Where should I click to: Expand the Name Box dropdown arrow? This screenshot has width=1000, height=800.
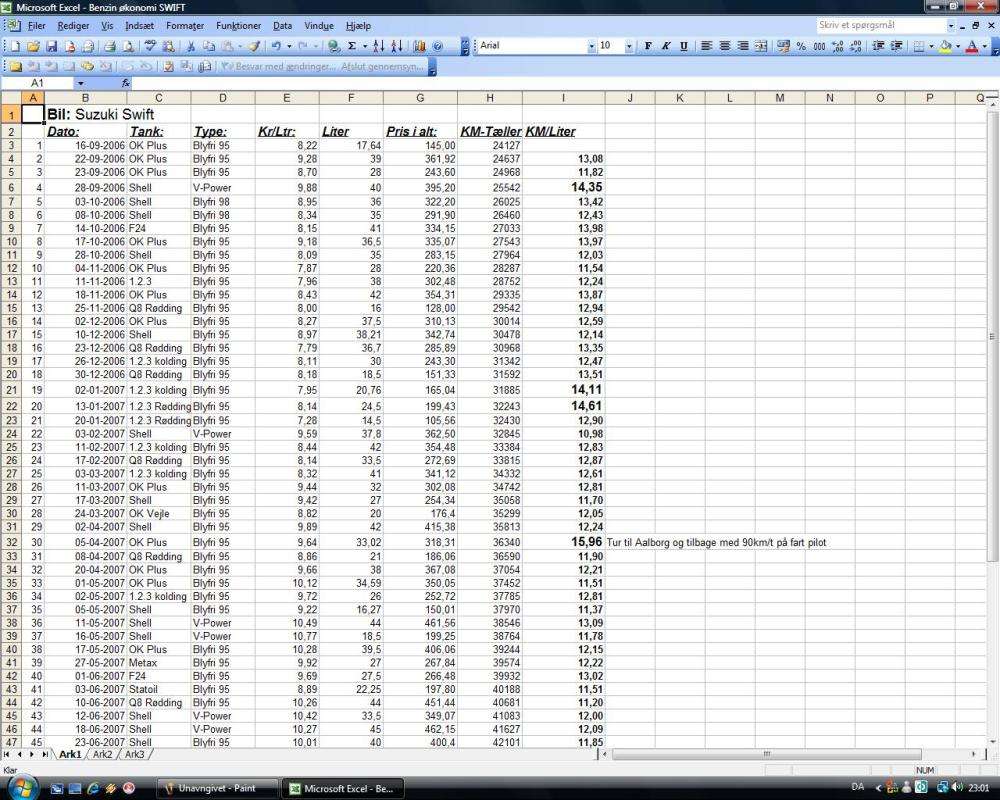tap(81, 83)
